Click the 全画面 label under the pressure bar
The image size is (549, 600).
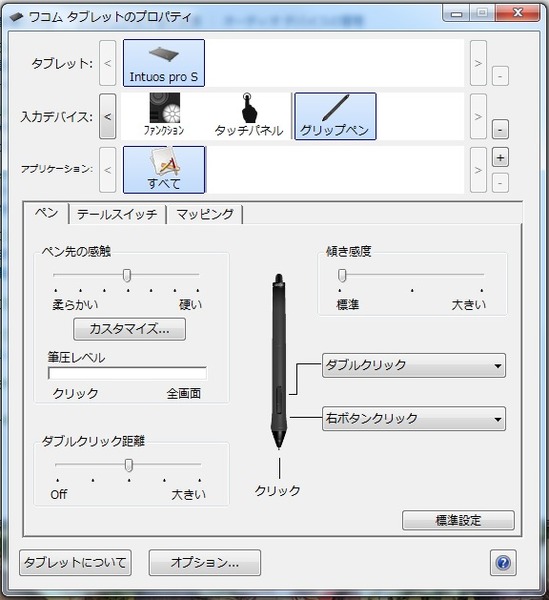click(184, 393)
